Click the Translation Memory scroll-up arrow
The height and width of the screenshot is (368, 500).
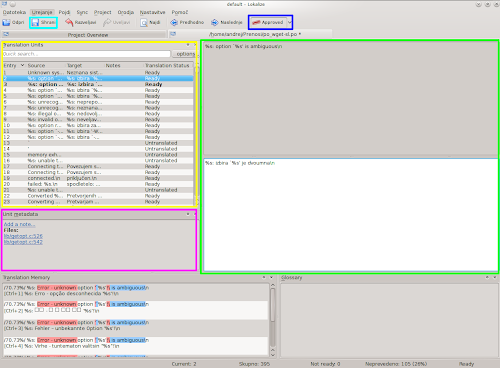(273, 285)
